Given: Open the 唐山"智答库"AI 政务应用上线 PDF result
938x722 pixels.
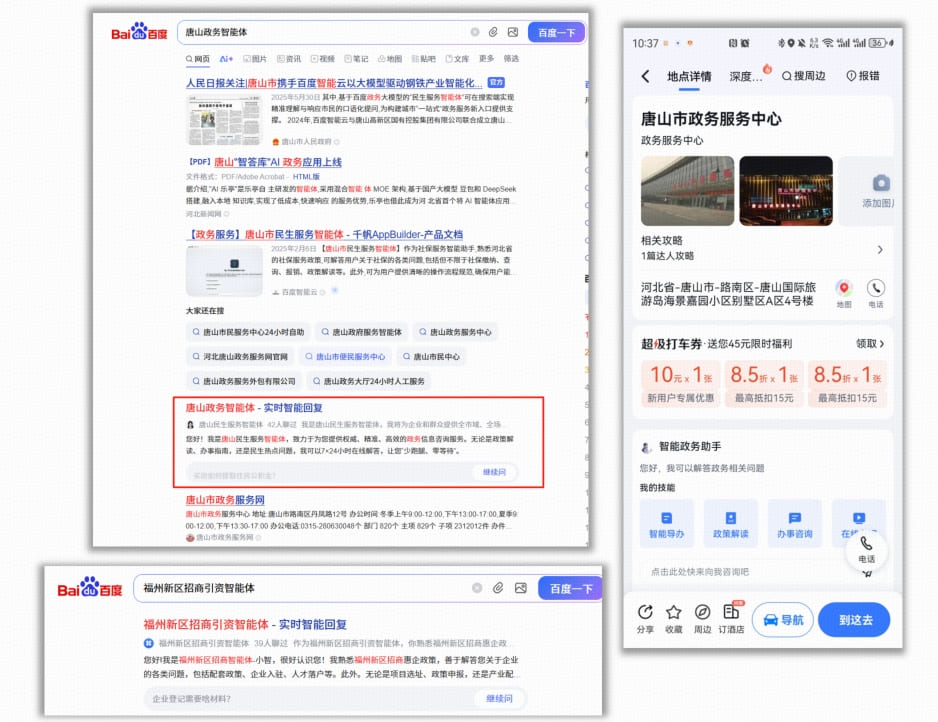Looking at the screenshot, I should tap(278, 162).
